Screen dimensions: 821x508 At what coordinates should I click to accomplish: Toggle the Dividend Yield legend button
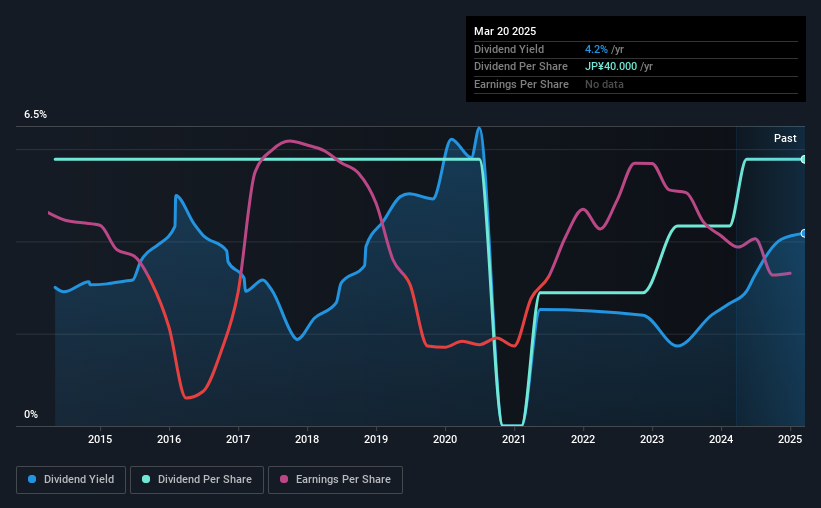click(x=71, y=480)
